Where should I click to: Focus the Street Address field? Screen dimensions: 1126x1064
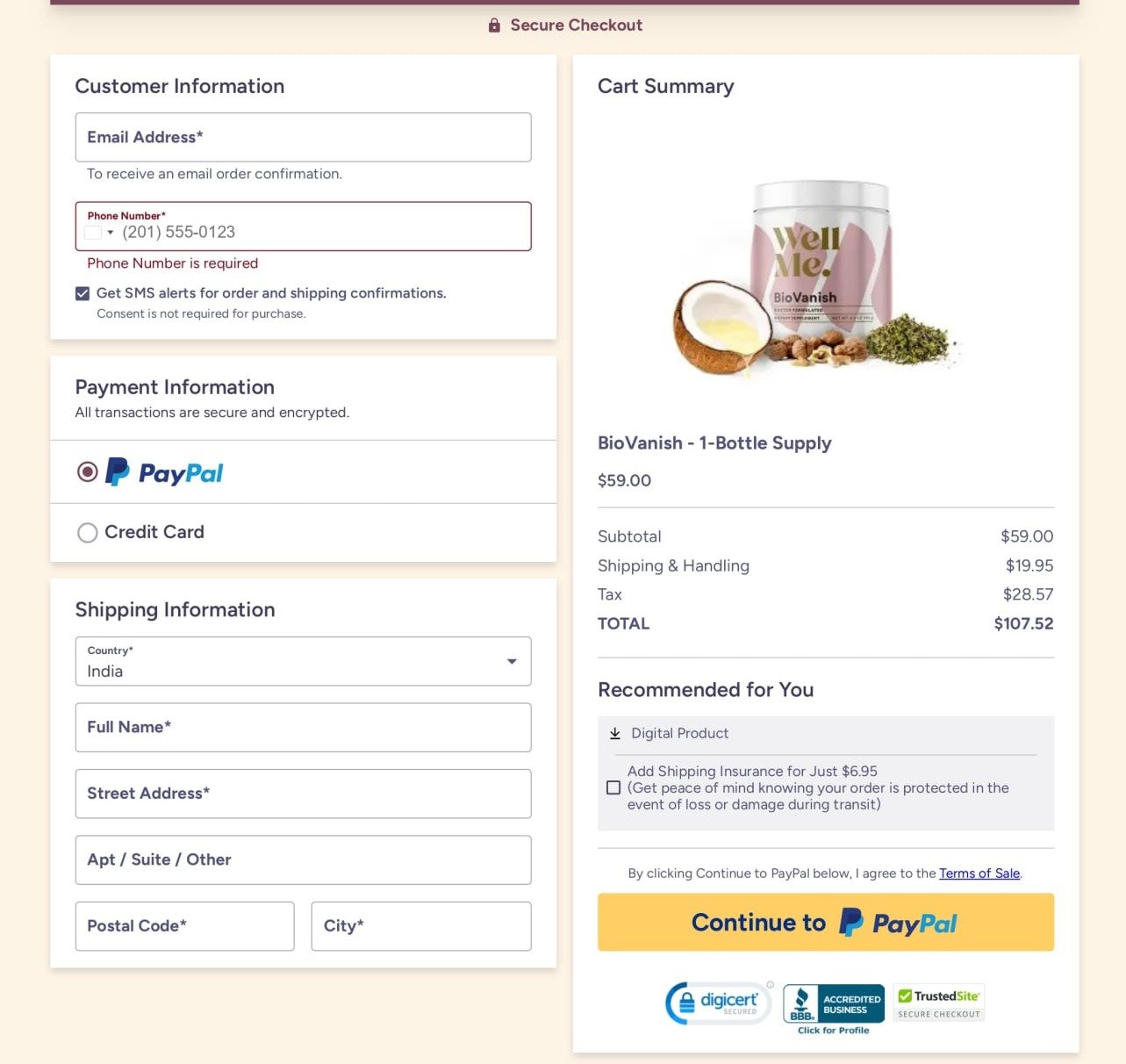pos(303,794)
